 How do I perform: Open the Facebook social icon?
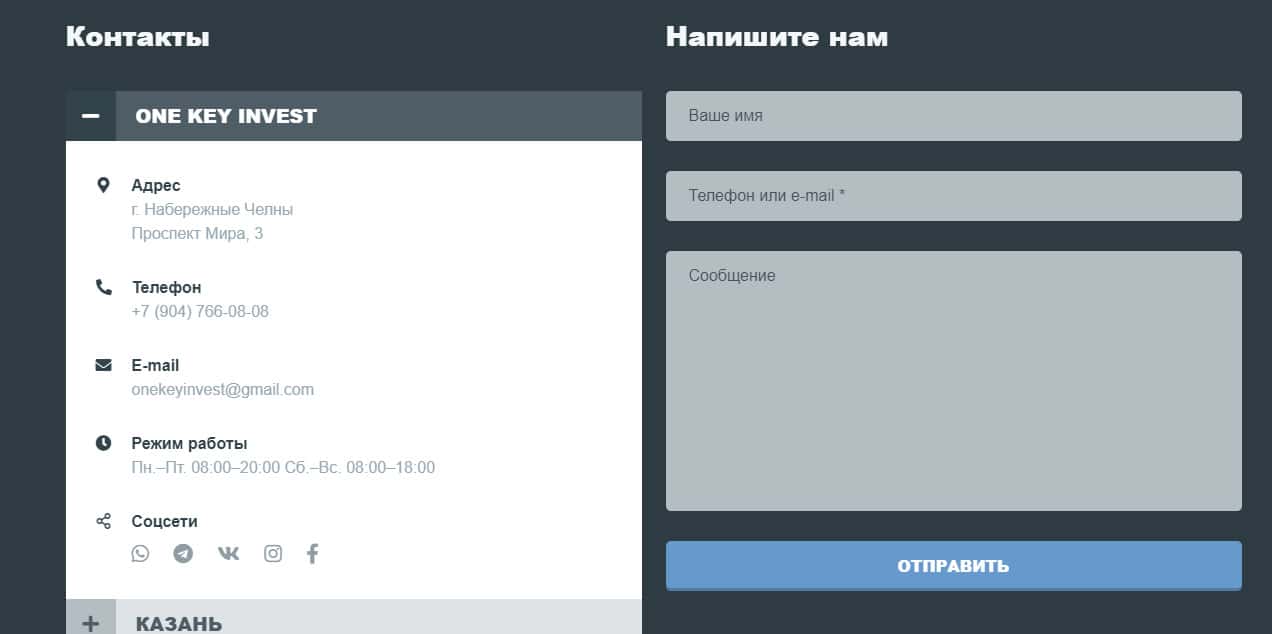pyautogui.click(x=312, y=553)
